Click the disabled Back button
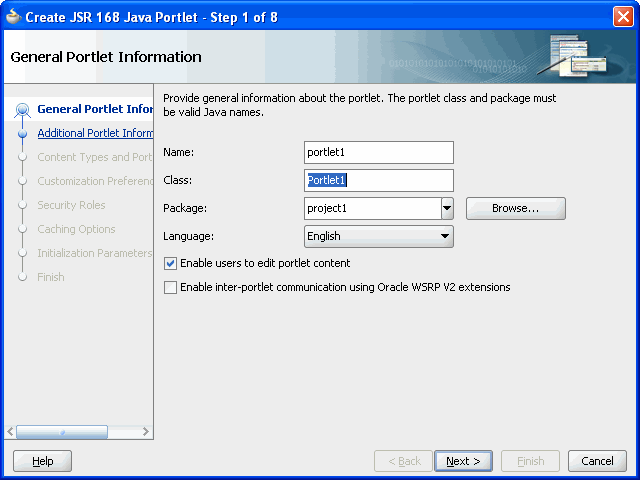The height and width of the screenshot is (480, 640). [x=403, y=461]
